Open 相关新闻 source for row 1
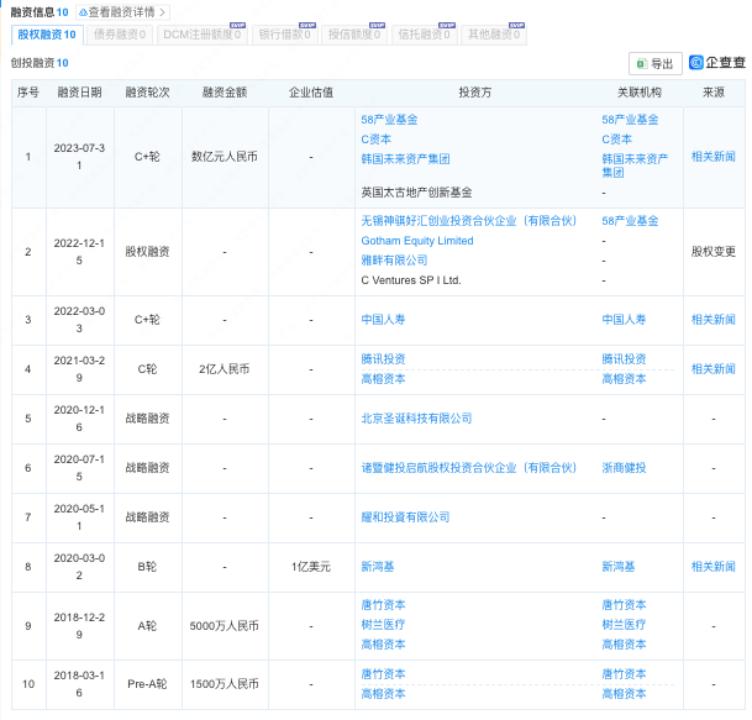Image resolution: width=752 pixels, height=720 pixels. (712, 157)
